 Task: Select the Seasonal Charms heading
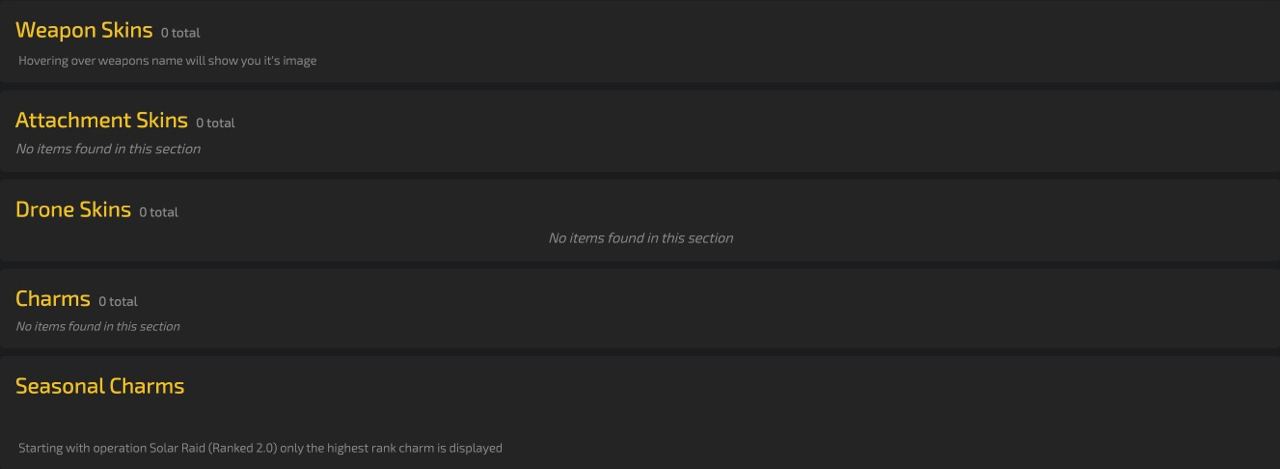coord(100,386)
